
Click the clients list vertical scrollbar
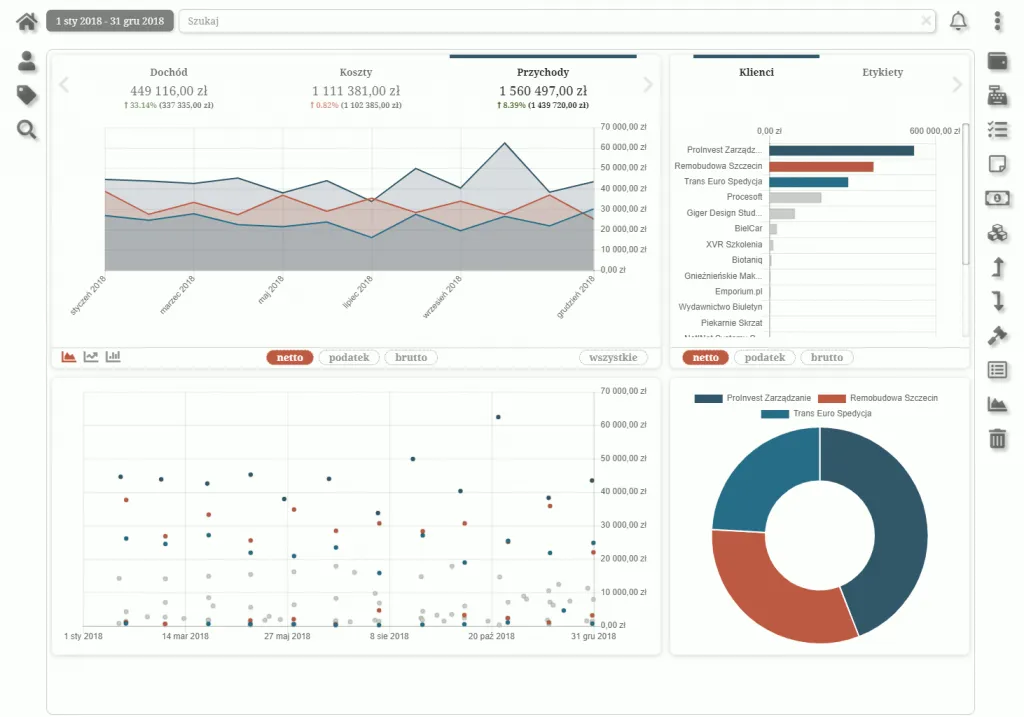tap(966, 194)
